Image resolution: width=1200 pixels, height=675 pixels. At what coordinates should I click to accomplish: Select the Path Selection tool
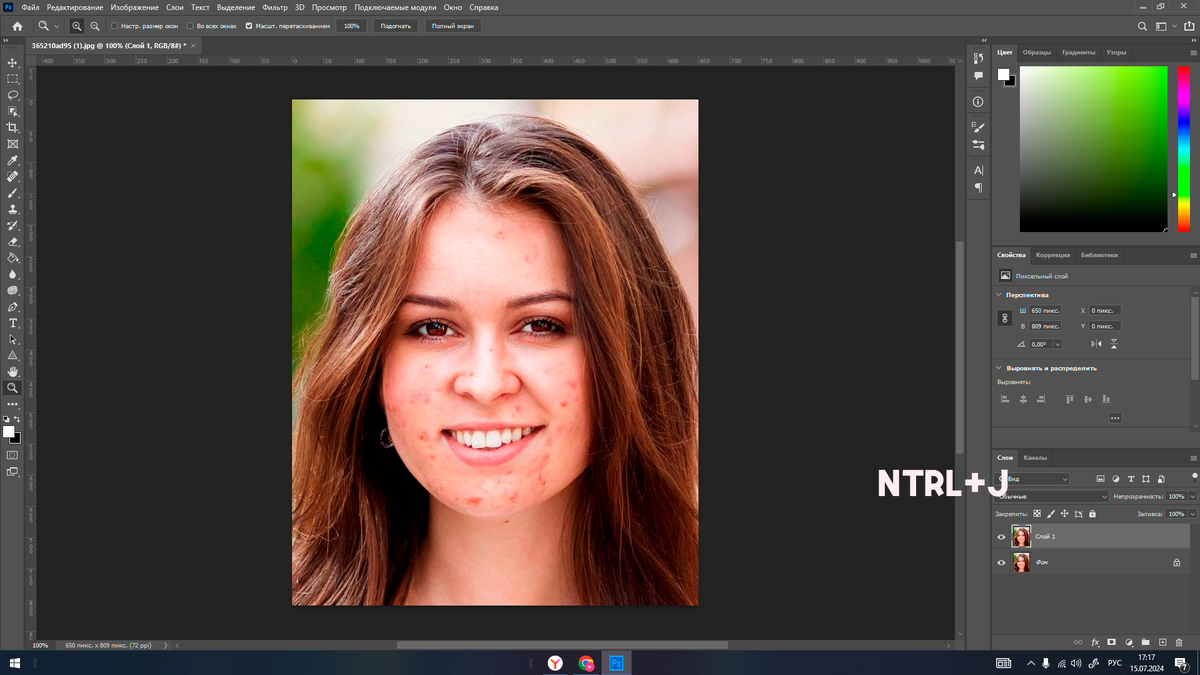13,339
